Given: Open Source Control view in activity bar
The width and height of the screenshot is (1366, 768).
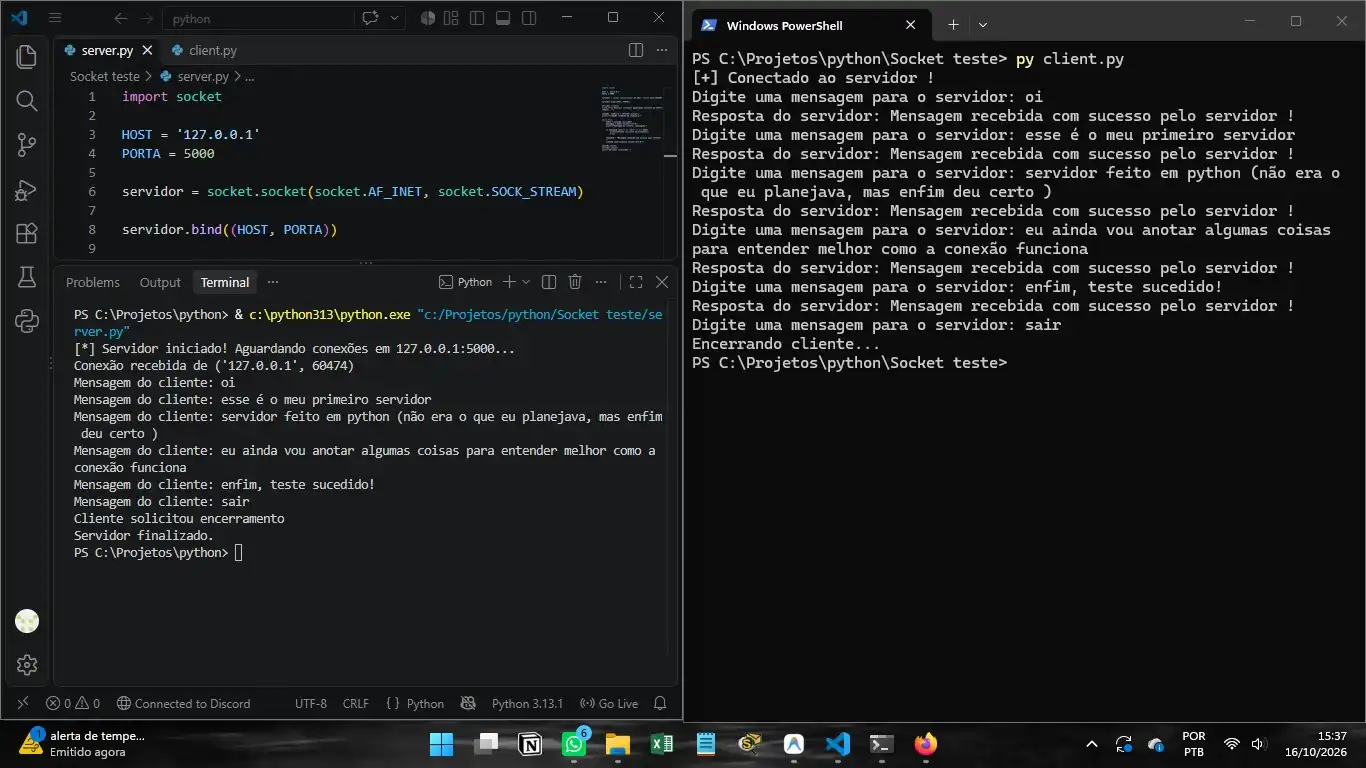Looking at the screenshot, I should (x=27, y=145).
